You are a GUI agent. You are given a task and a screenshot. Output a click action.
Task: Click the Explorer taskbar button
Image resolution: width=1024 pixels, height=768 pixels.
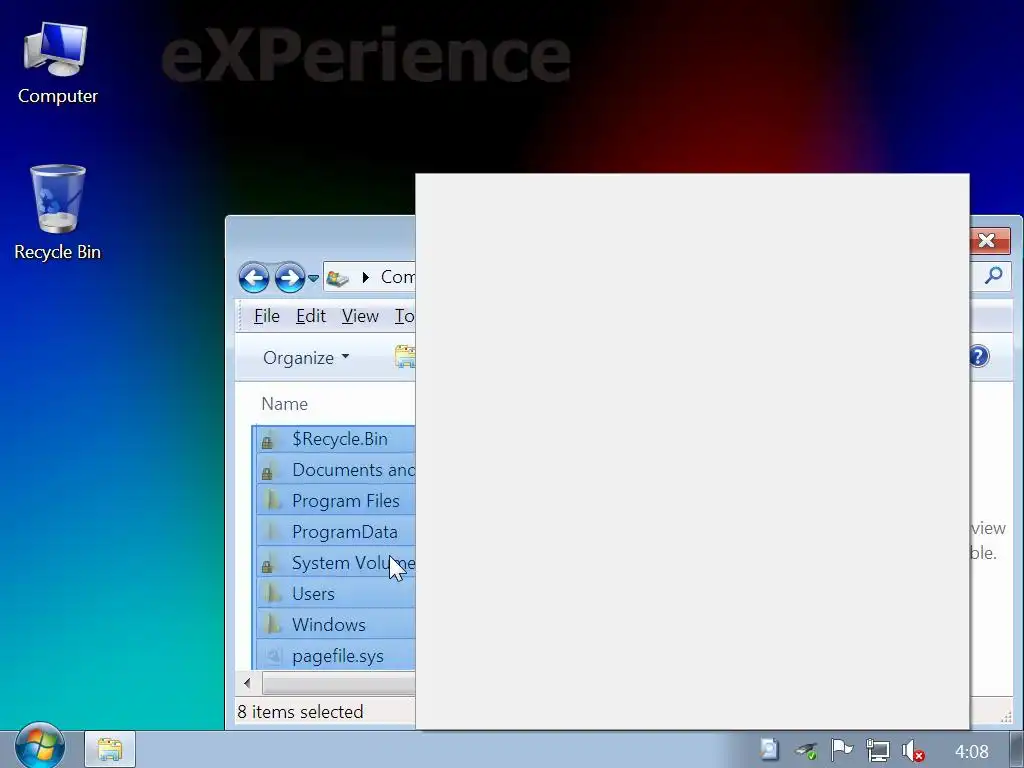pos(110,749)
